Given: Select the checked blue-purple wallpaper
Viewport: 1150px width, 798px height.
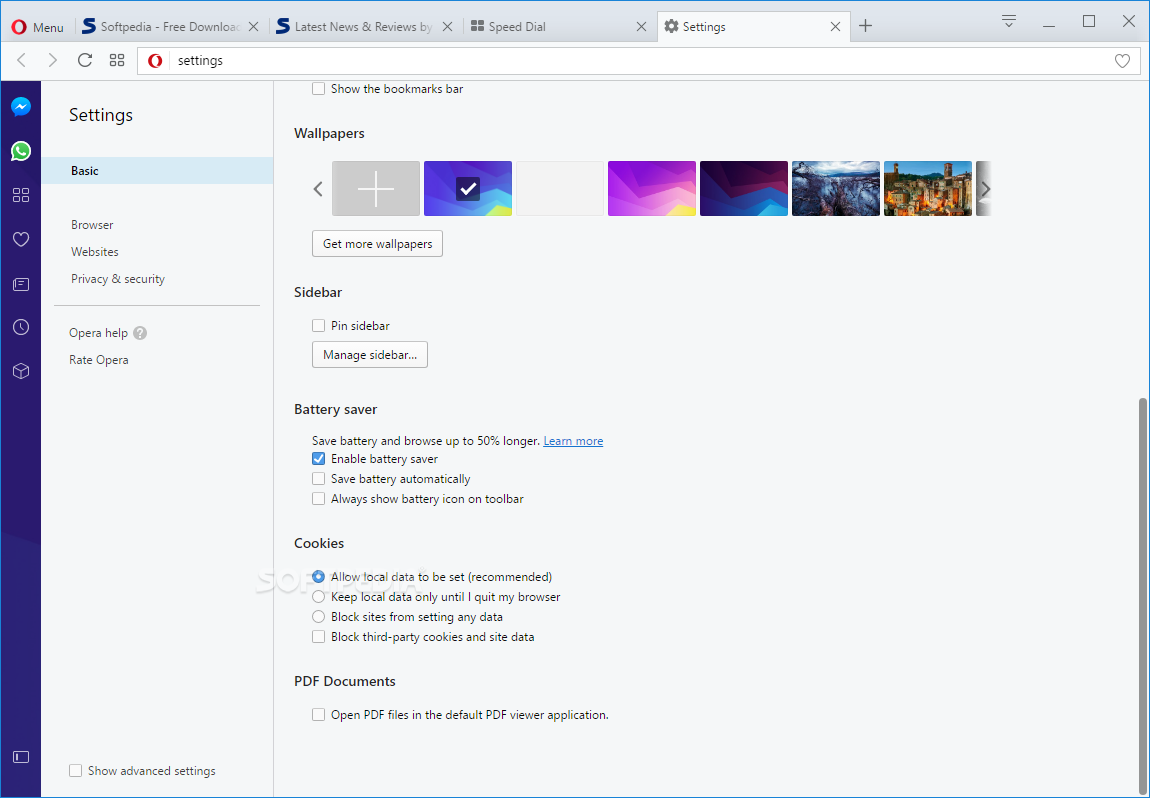Looking at the screenshot, I should point(468,188).
